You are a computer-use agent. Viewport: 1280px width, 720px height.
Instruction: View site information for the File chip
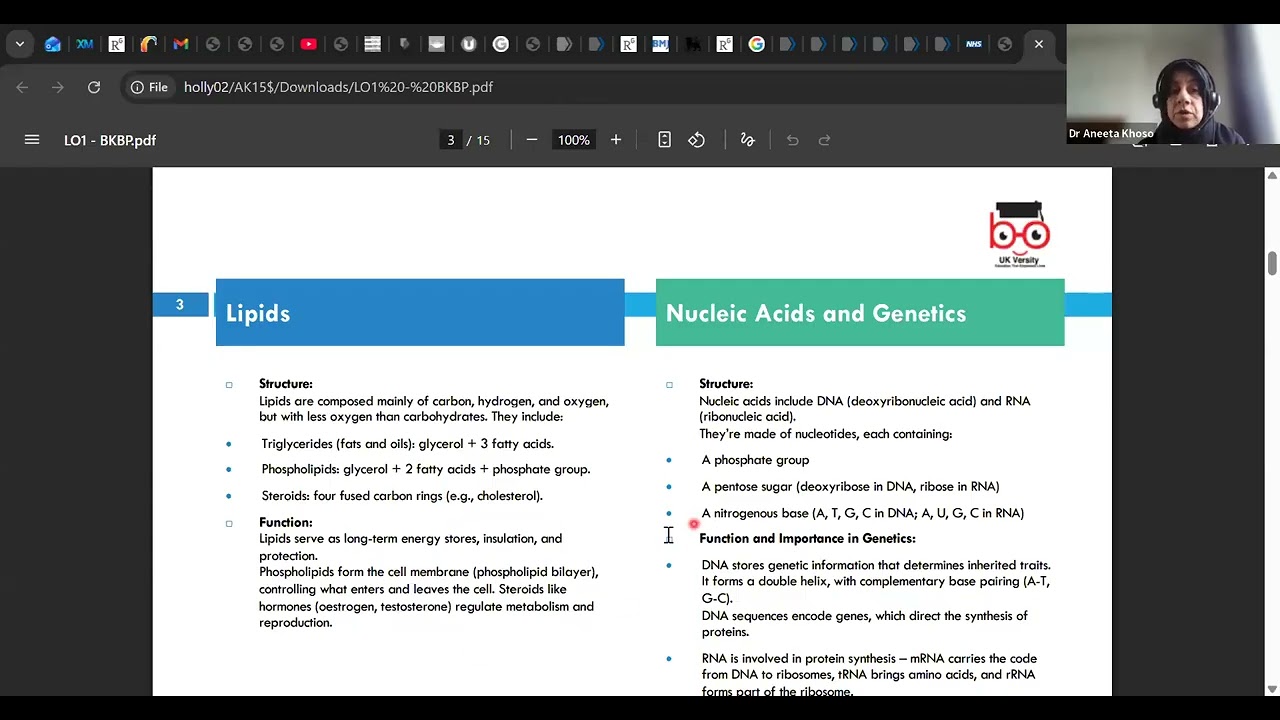(149, 87)
